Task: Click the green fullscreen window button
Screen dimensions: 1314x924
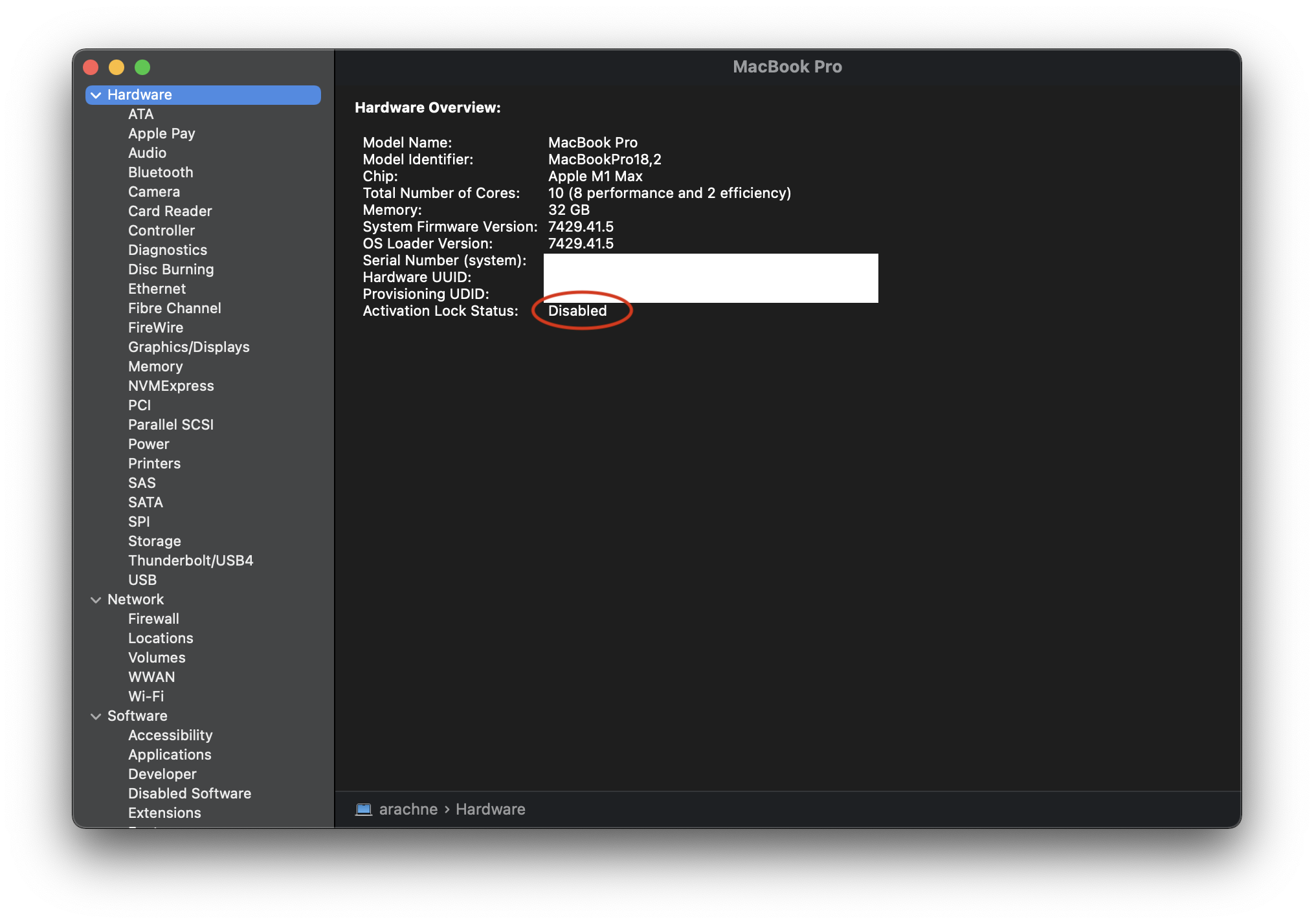Action: click(142, 67)
